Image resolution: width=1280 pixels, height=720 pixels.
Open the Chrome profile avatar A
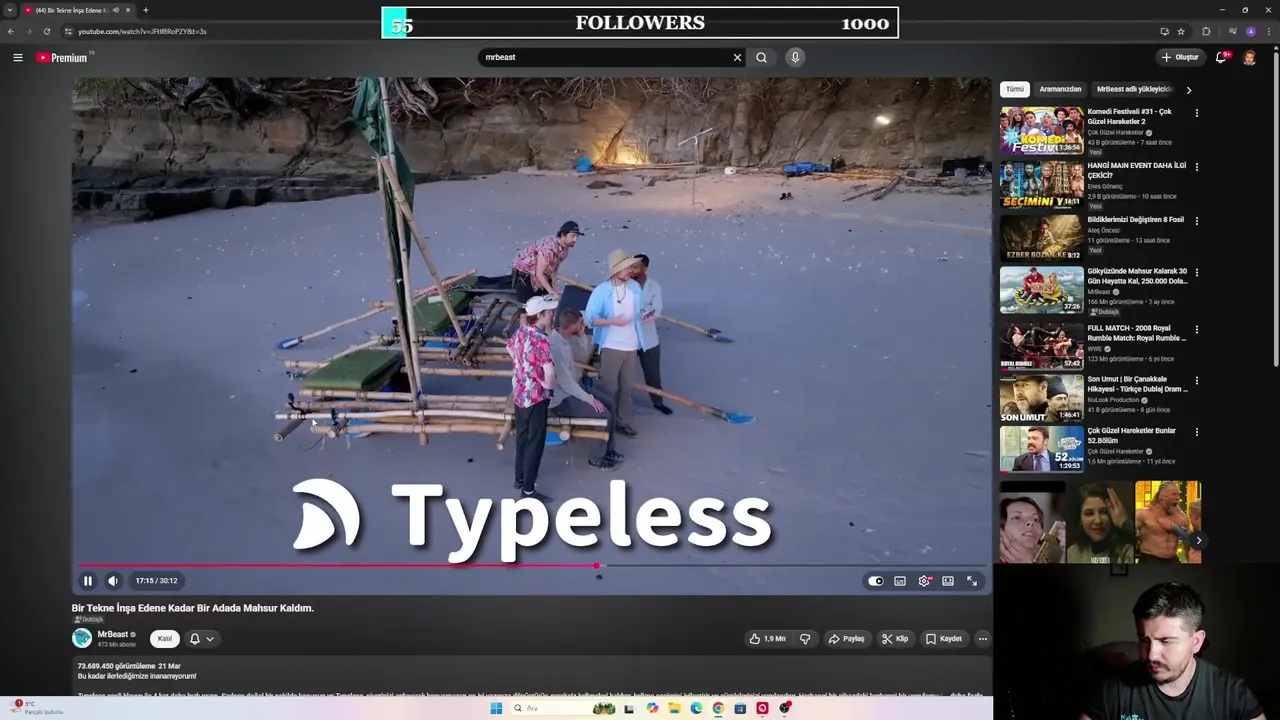[1251, 31]
